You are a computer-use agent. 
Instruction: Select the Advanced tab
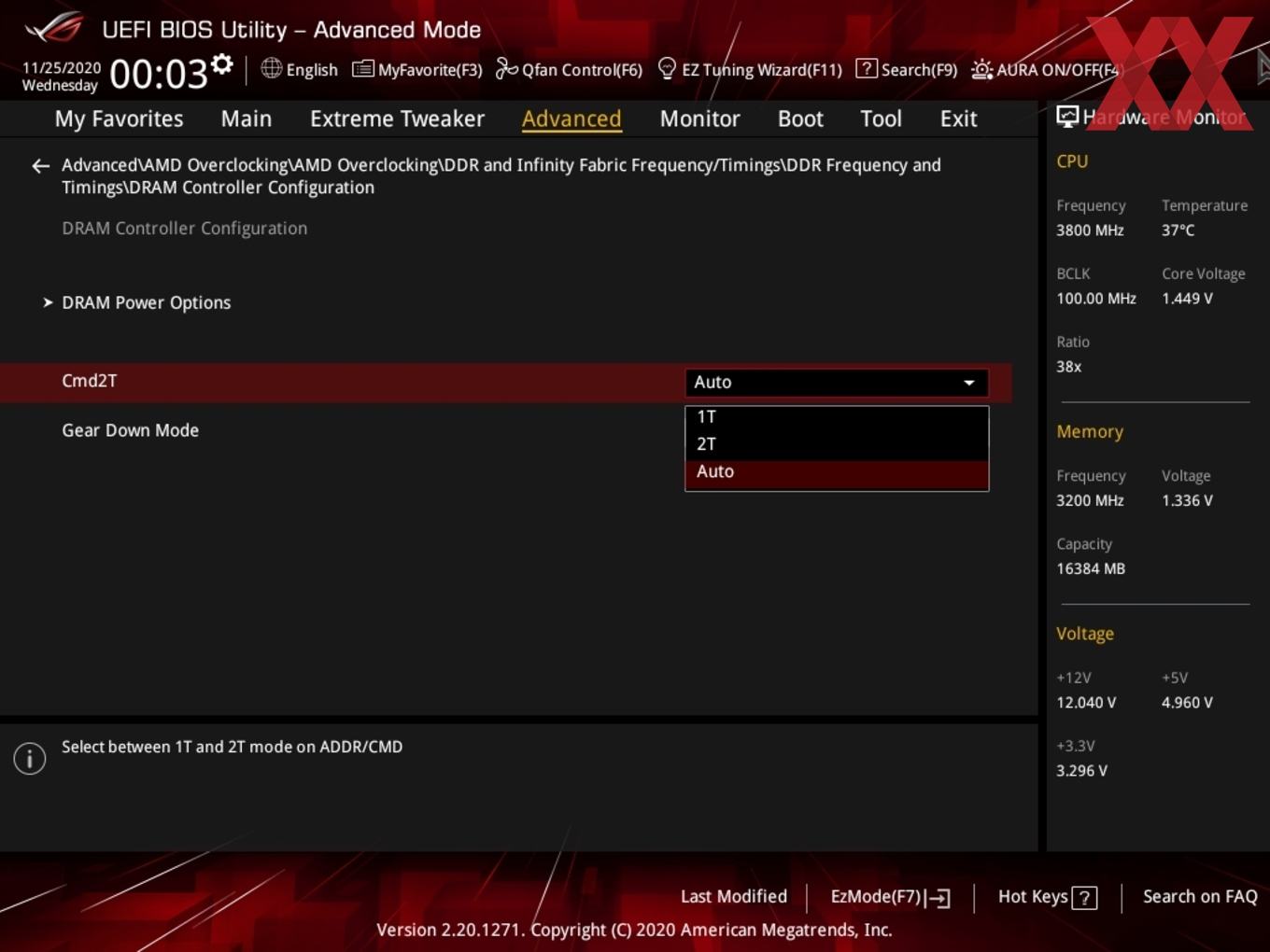tap(571, 119)
